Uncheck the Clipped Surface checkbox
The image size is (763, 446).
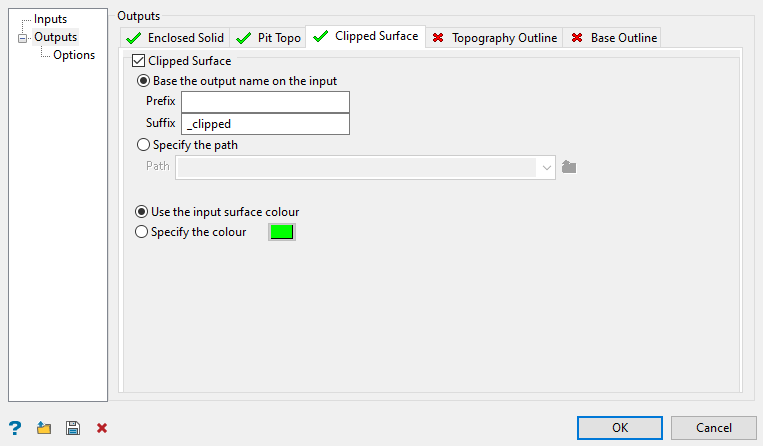140,62
